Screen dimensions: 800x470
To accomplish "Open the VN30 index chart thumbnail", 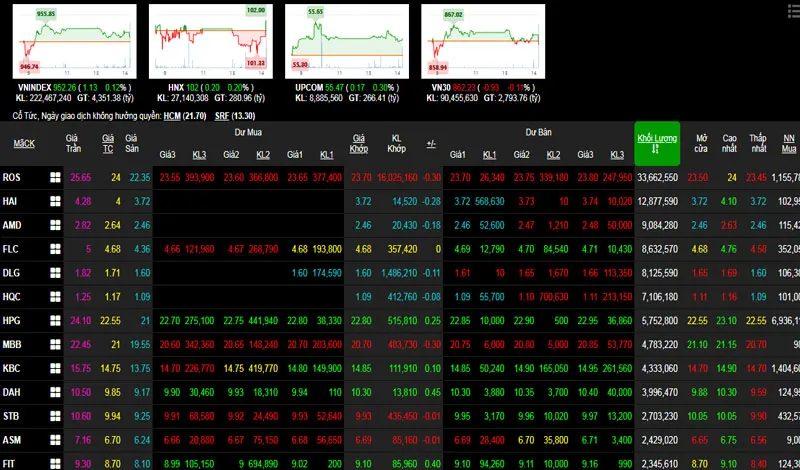I will tap(483, 41).
